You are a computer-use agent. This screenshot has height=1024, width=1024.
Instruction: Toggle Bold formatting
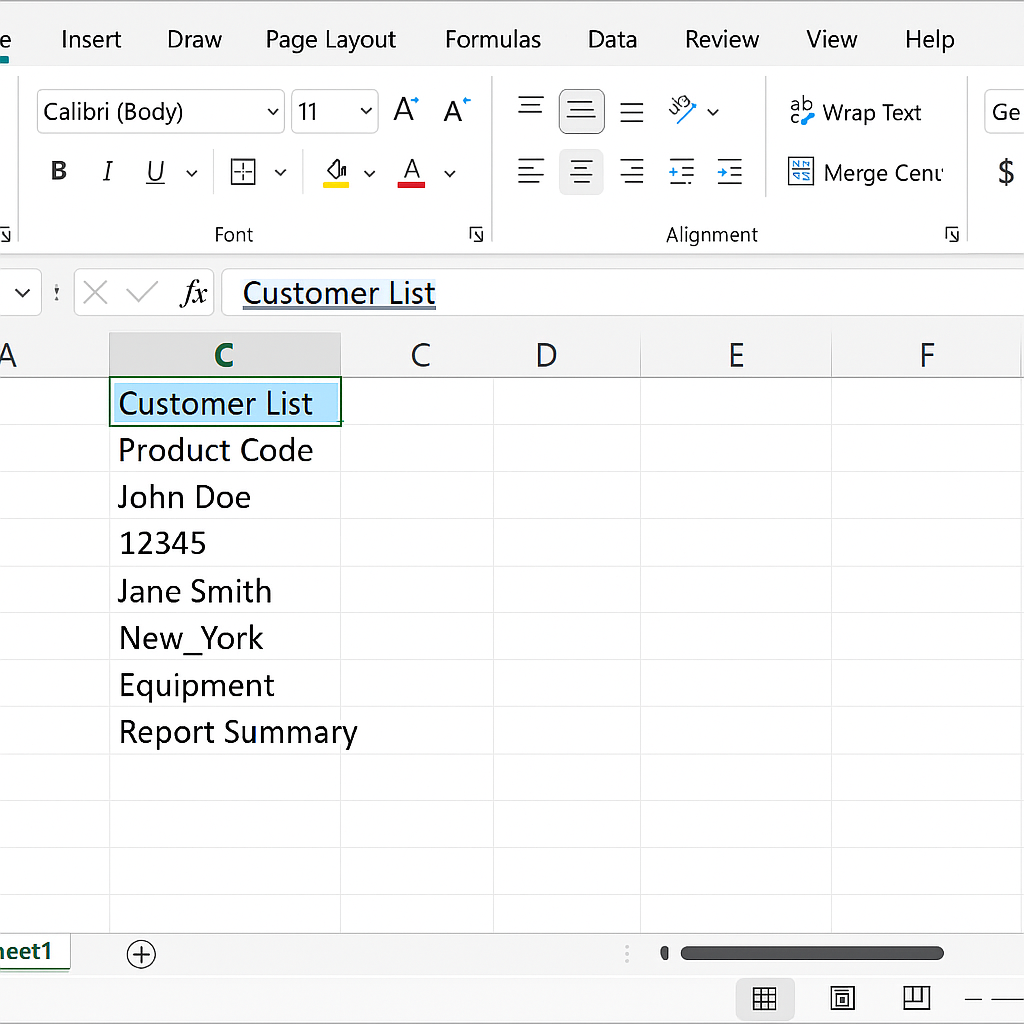59,171
